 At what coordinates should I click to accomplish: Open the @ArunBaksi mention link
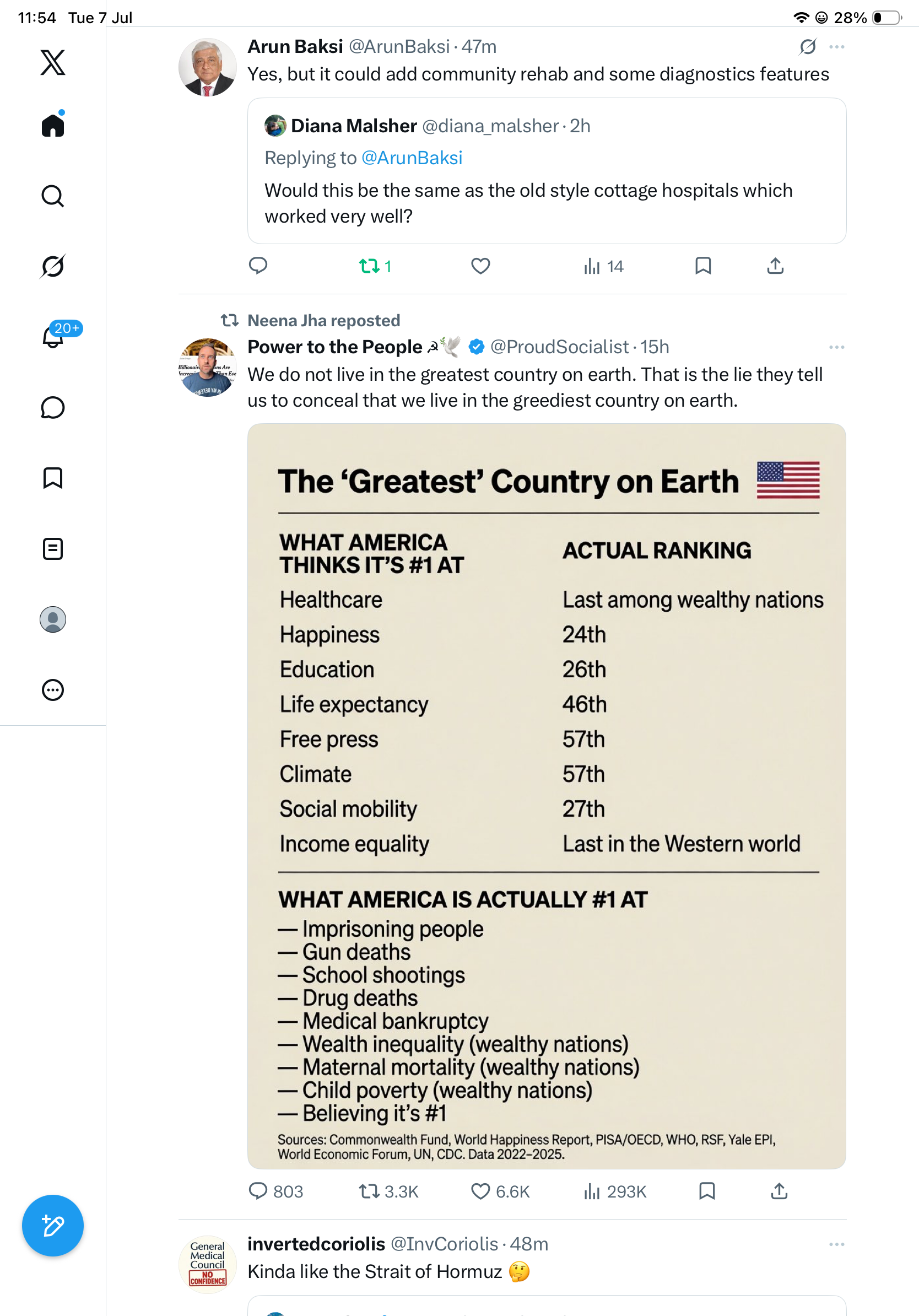click(412, 158)
